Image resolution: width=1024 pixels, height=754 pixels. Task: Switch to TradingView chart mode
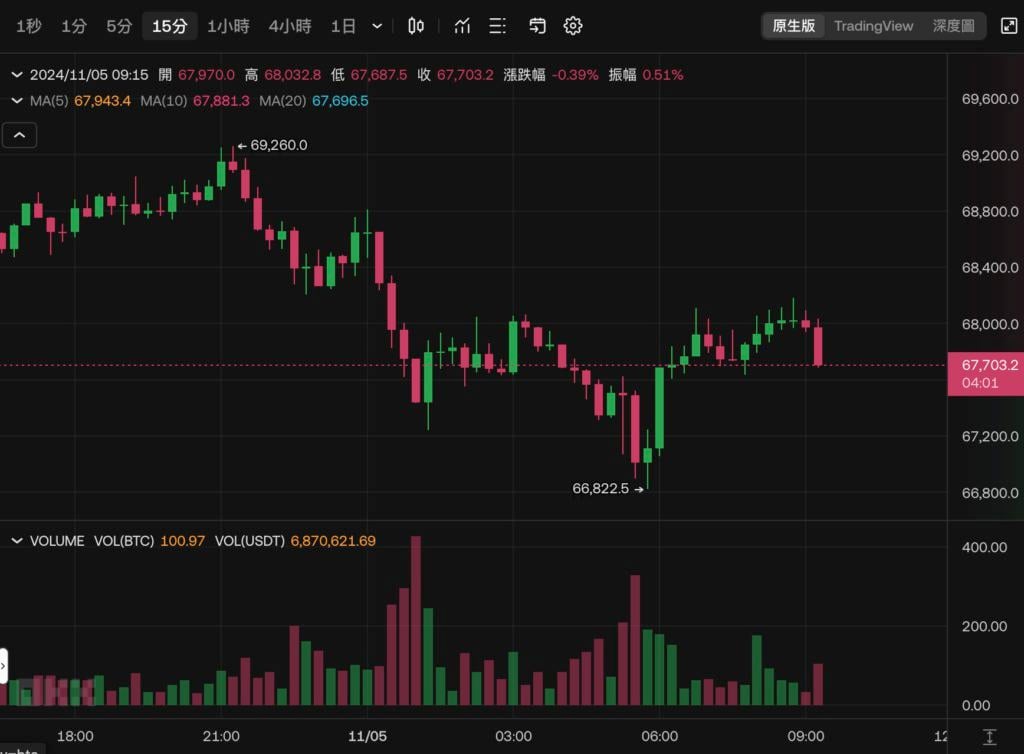pyautogui.click(x=873, y=26)
